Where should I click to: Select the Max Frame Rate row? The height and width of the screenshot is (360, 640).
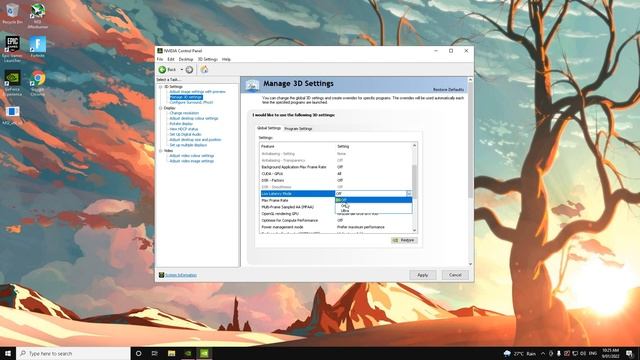coord(298,200)
